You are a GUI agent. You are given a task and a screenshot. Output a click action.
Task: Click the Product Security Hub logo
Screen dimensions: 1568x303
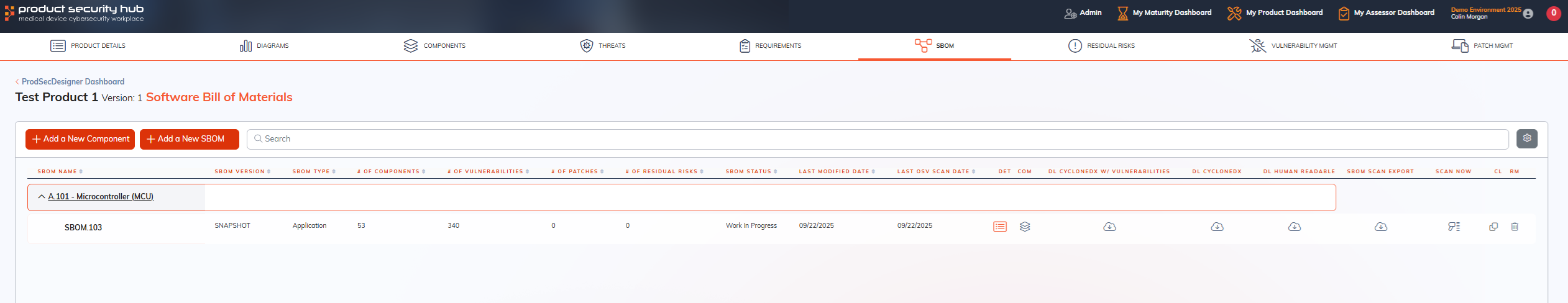pyautogui.click(x=75, y=13)
